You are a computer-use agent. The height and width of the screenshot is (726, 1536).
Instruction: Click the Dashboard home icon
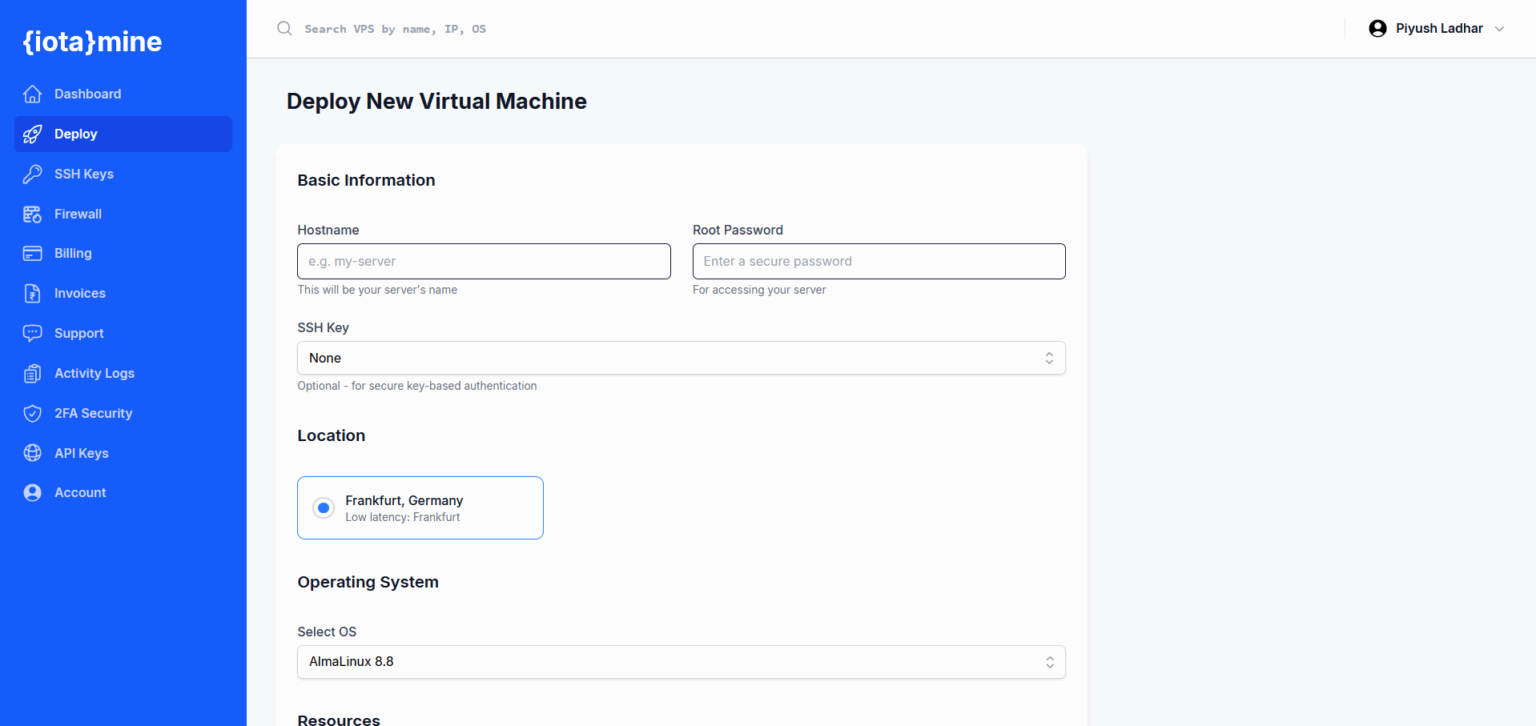[33, 94]
